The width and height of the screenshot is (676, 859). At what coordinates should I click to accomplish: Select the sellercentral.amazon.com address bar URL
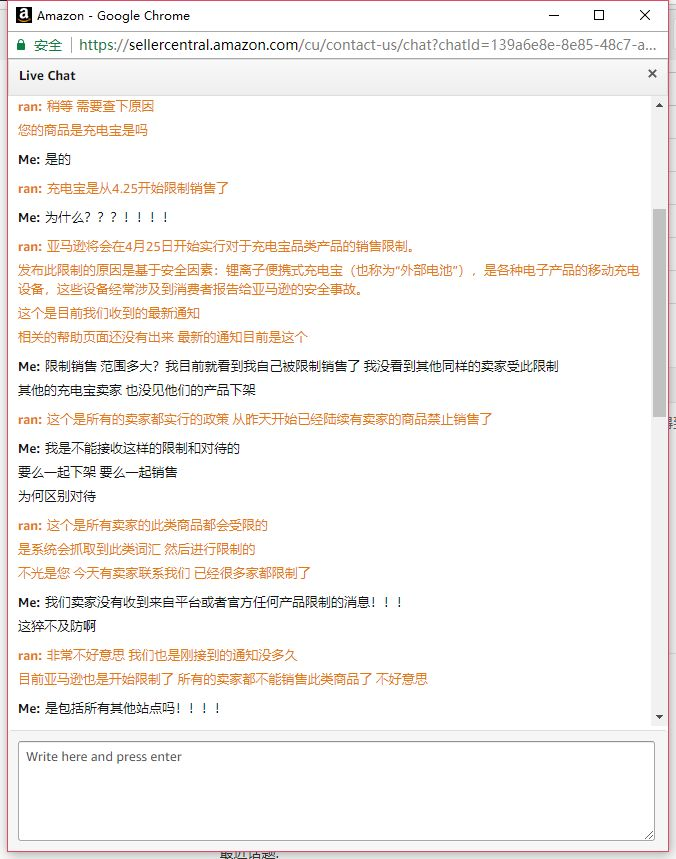point(367,45)
